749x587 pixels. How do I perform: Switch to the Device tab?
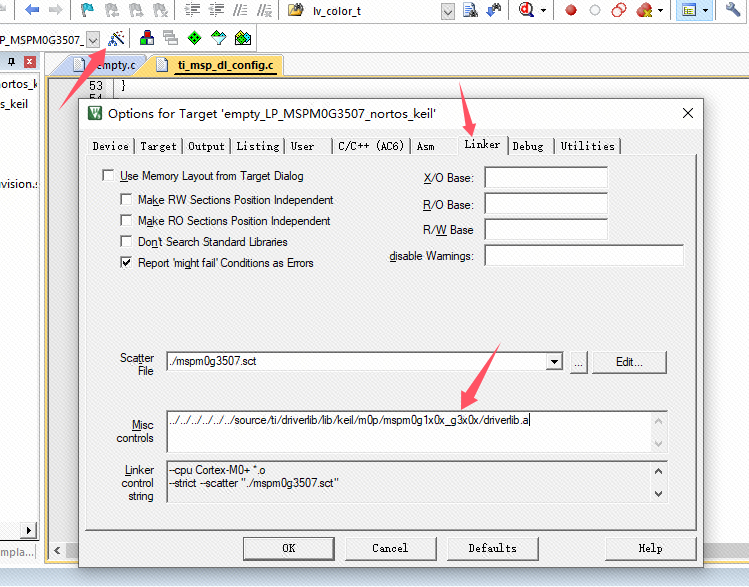tap(110, 146)
